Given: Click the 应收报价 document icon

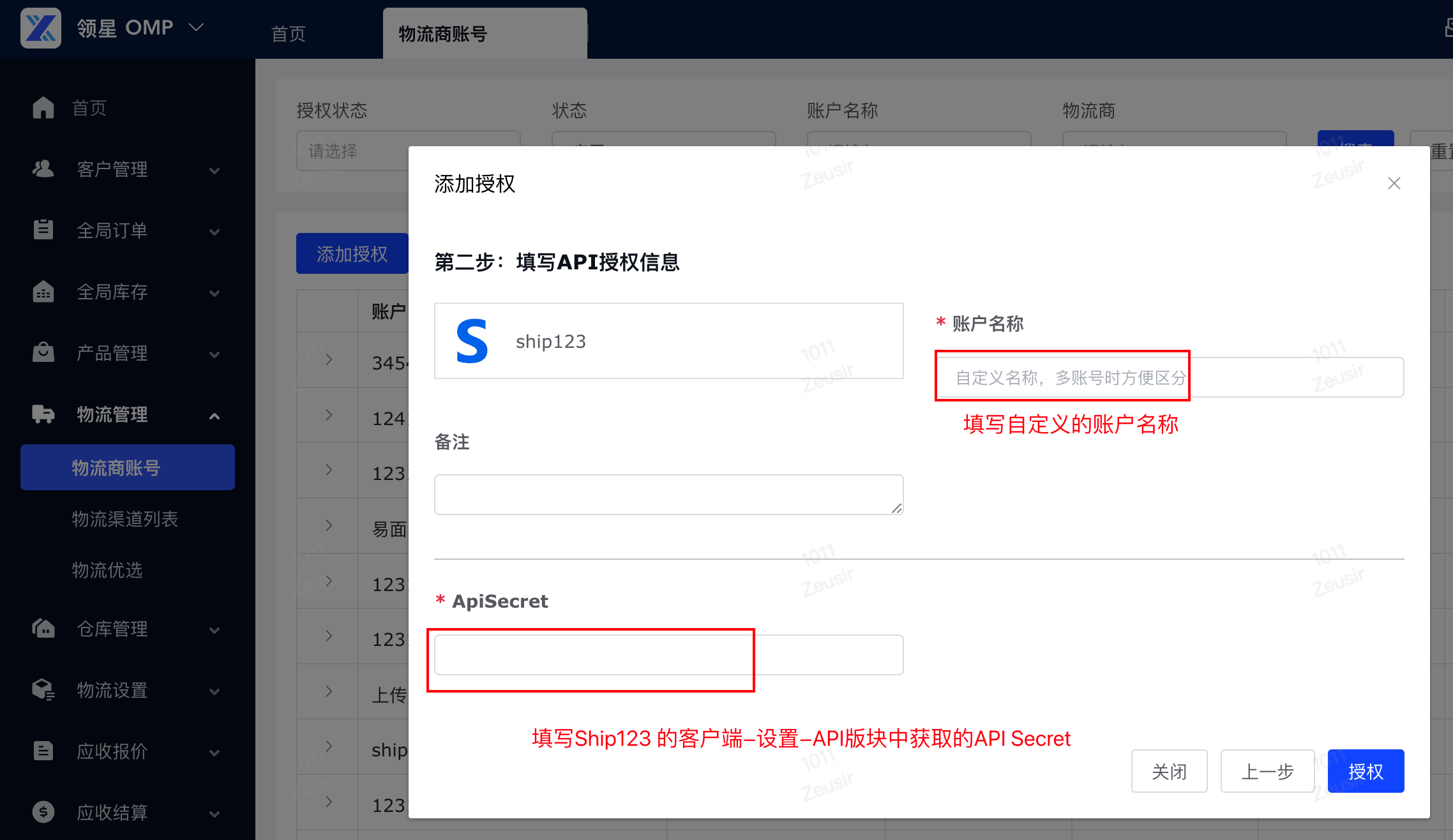Looking at the screenshot, I should point(43,751).
